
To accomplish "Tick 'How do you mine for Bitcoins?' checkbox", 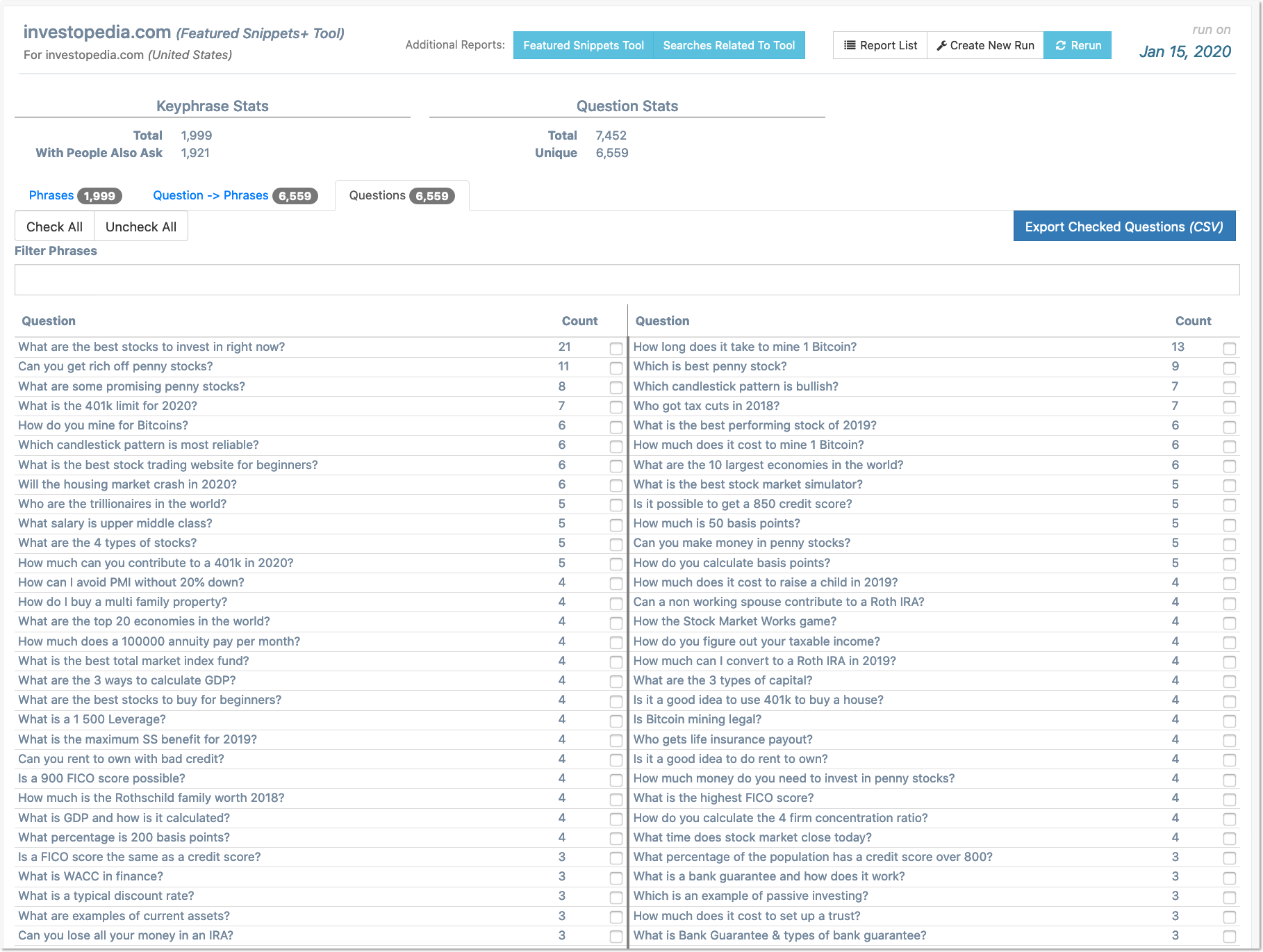I will [616, 427].
